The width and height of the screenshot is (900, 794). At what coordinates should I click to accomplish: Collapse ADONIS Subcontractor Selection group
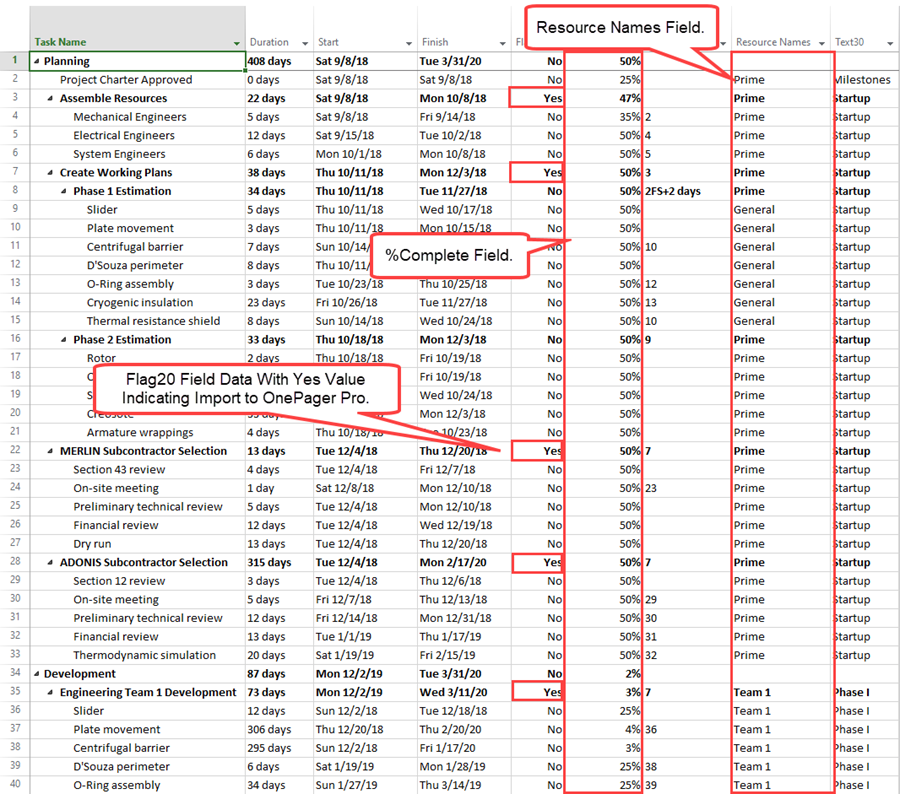[51, 562]
